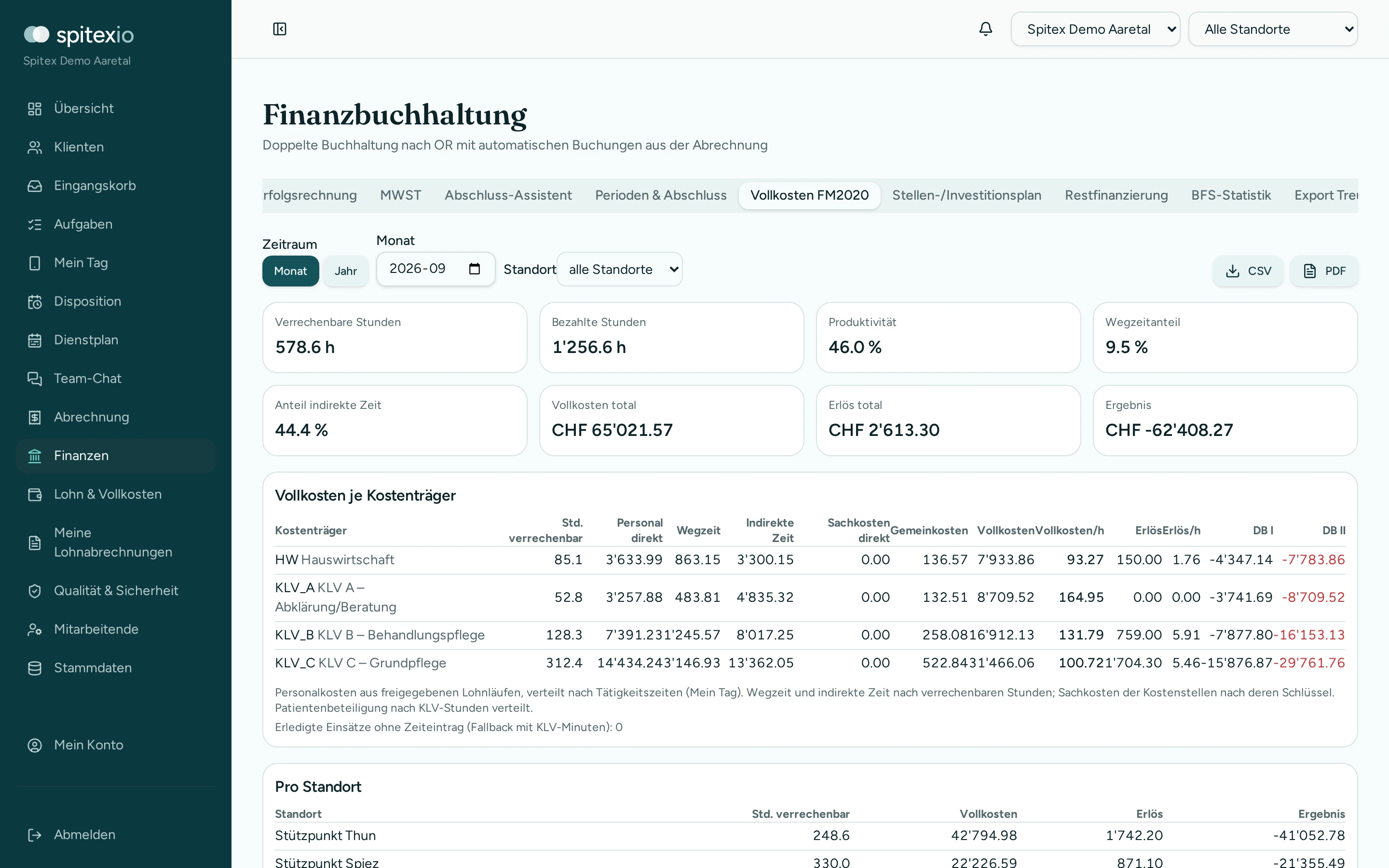The height and width of the screenshot is (868, 1389).
Task: Click Stützpunkt Thun row
Action: [x=810, y=836]
